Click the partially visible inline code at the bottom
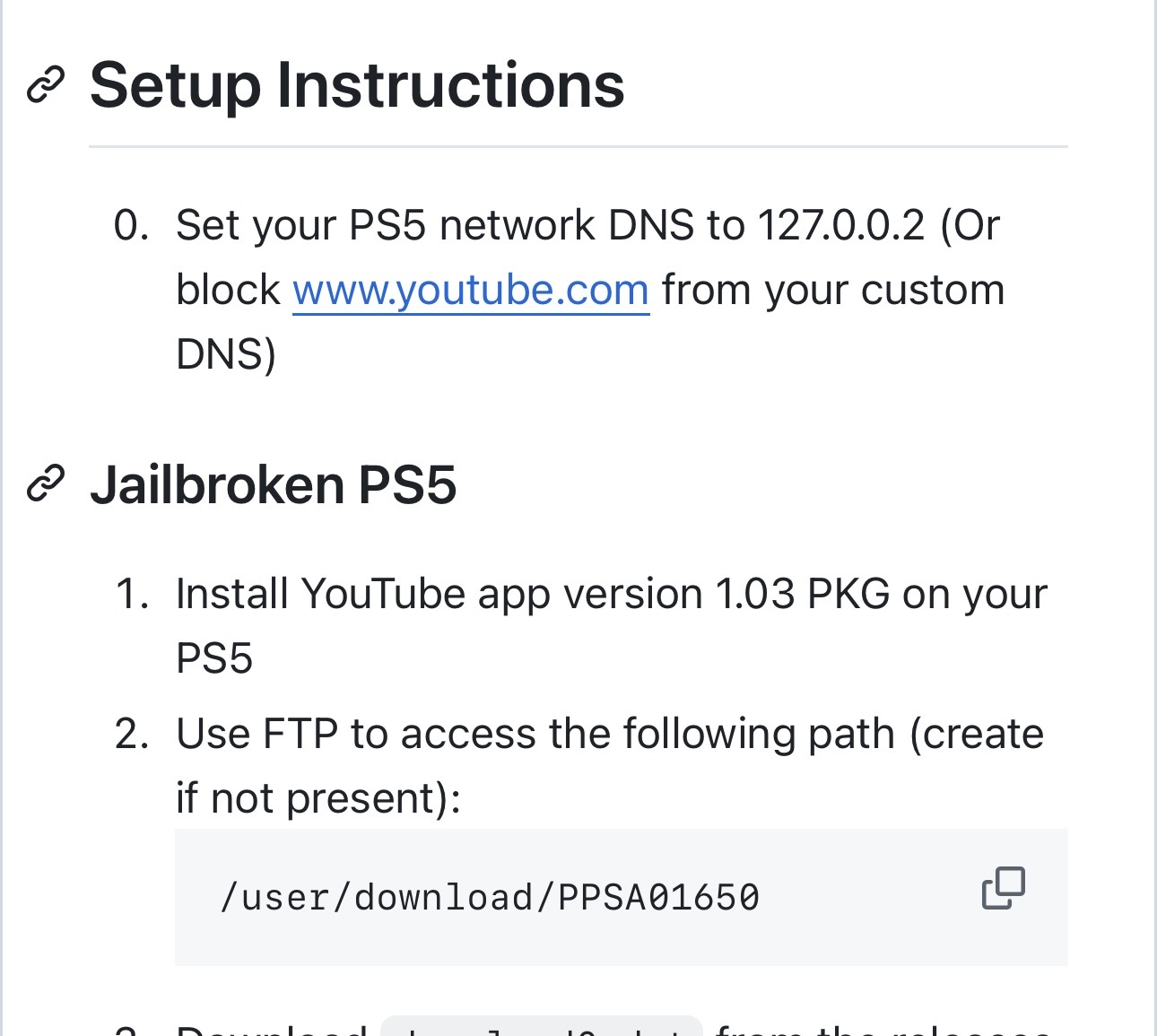 [542, 1026]
